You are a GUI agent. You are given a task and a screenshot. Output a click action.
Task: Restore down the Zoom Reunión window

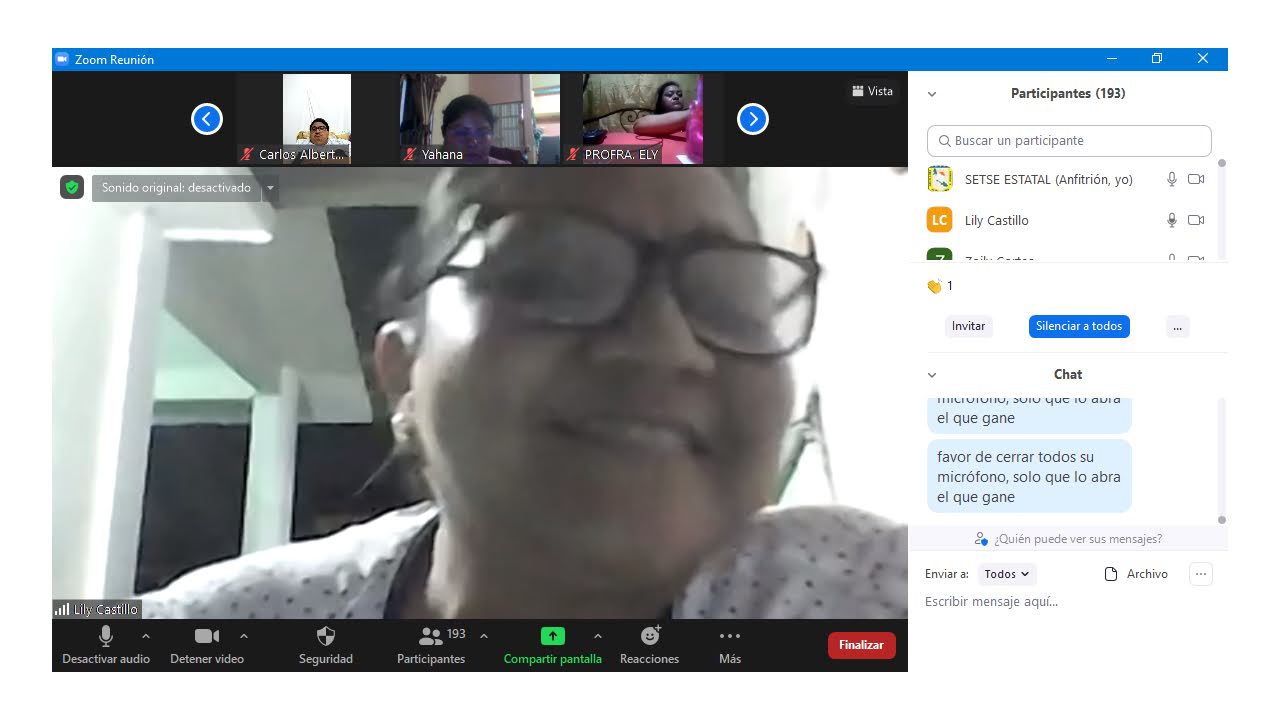[x=1157, y=59]
